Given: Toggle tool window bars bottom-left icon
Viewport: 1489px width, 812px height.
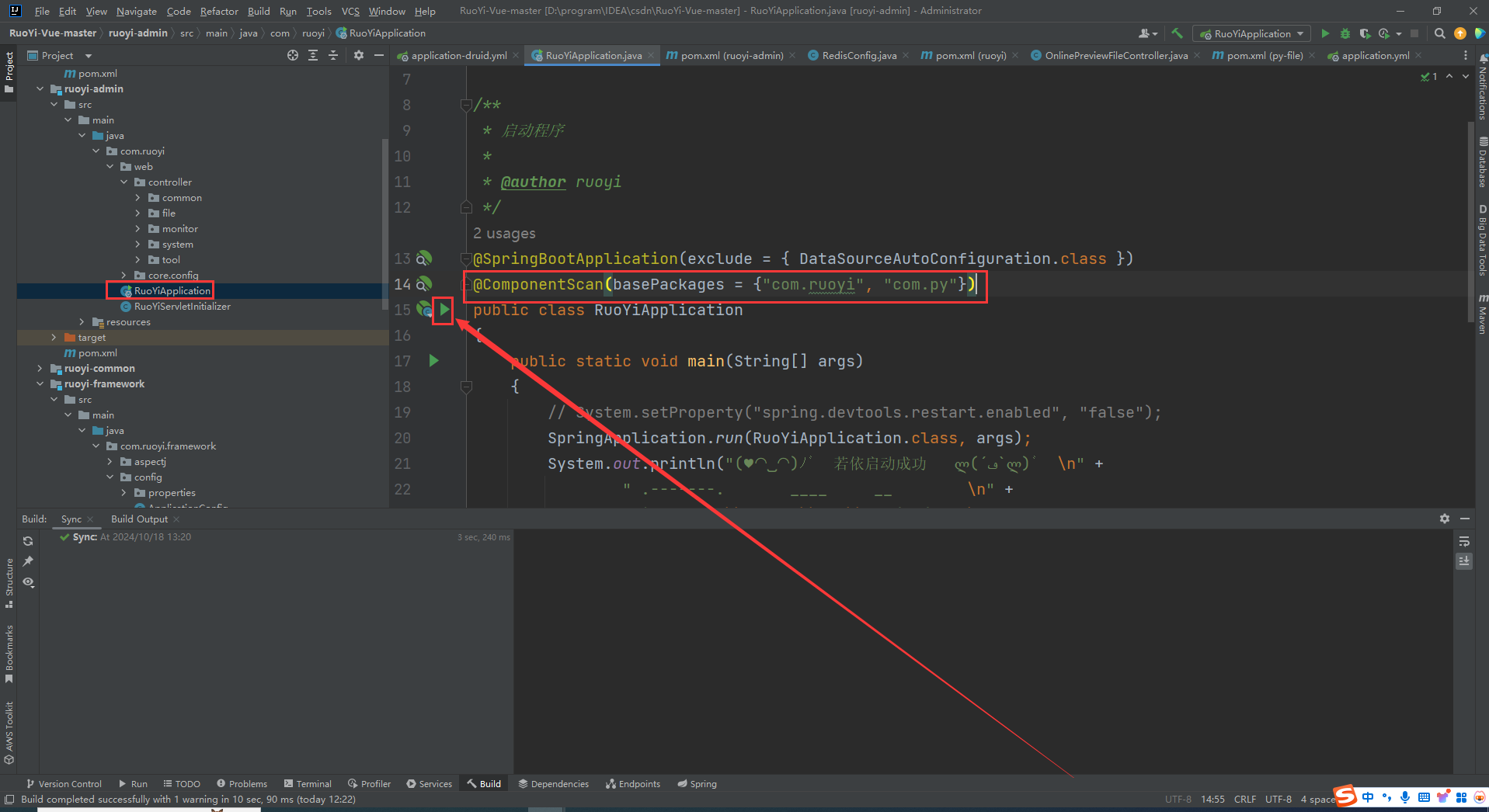Looking at the screenshot, I should tap(9, 799).
